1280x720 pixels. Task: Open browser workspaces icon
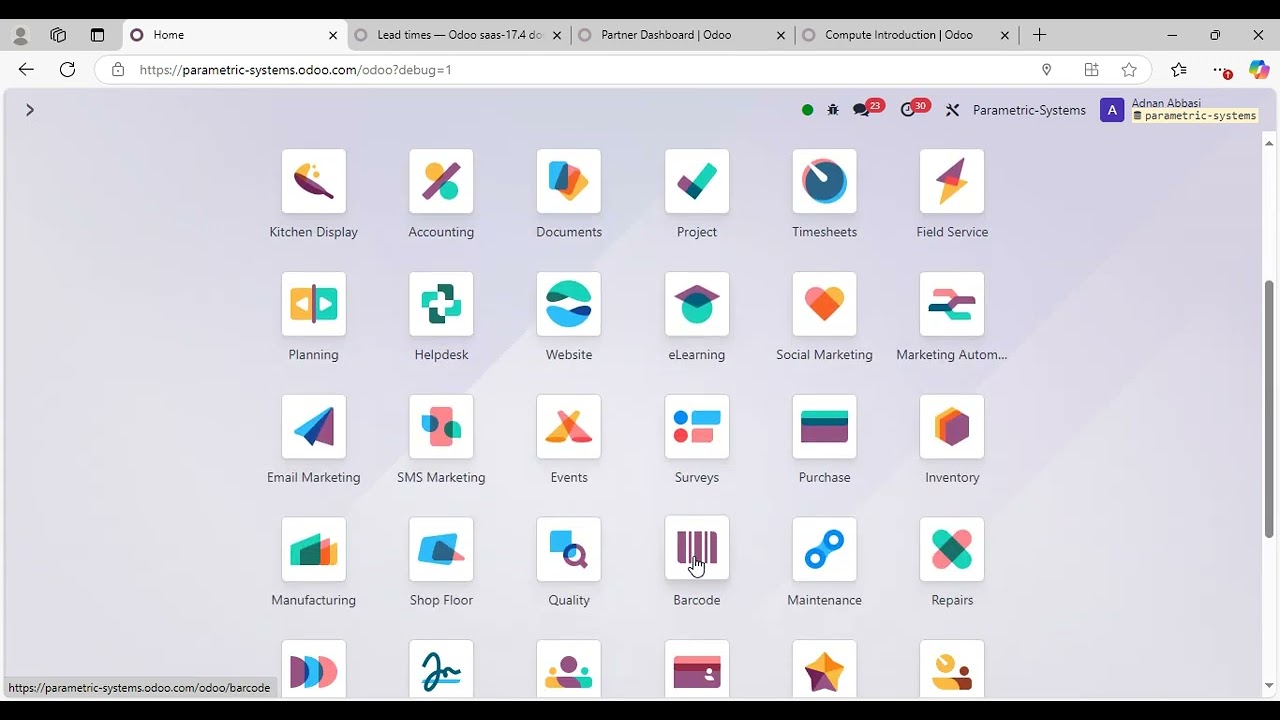pyautogui.click(x=58, y=35)
